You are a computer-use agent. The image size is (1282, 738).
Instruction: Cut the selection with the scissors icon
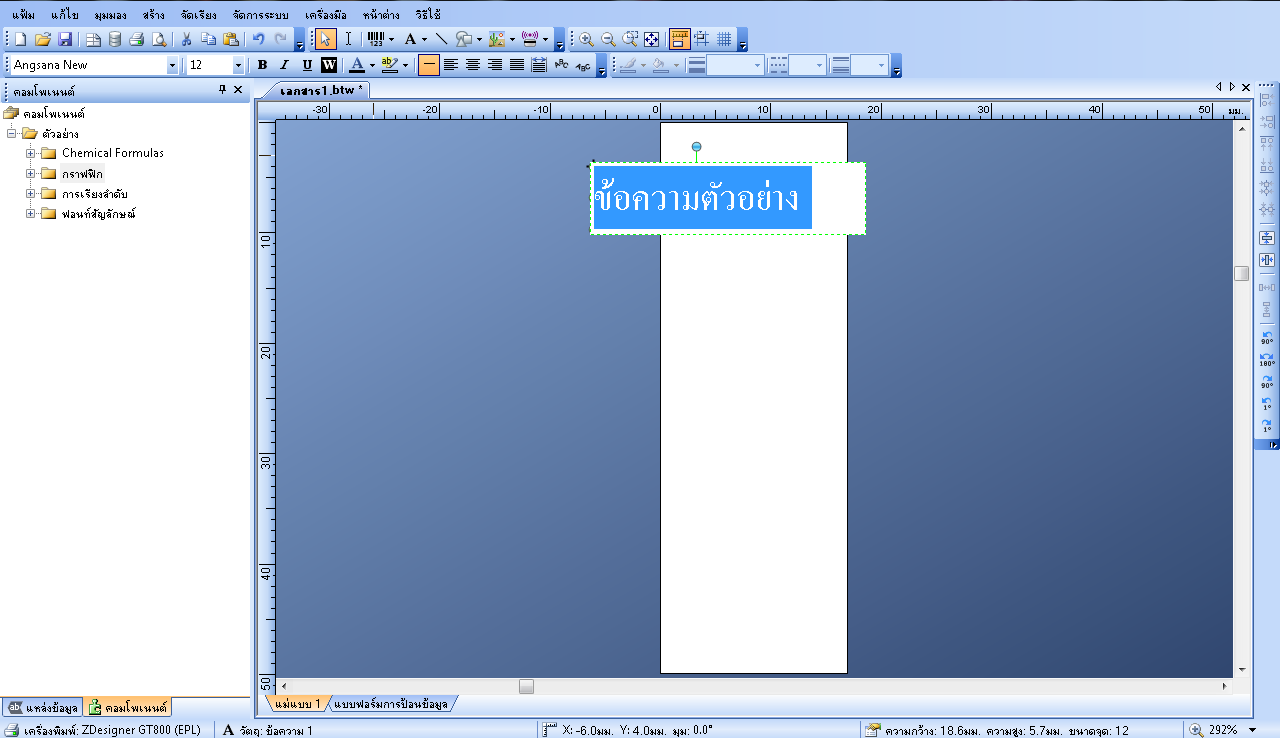pos(186,39)
